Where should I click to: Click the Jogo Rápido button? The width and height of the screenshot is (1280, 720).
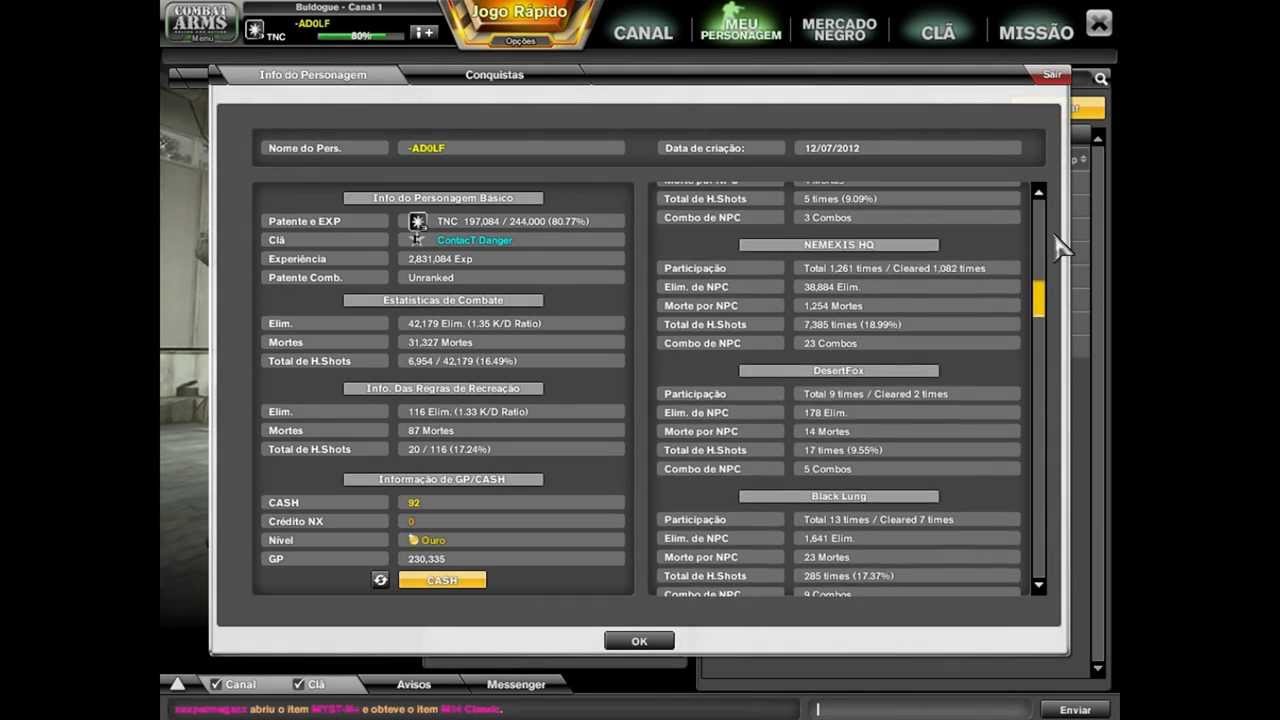tap(519, 13)
